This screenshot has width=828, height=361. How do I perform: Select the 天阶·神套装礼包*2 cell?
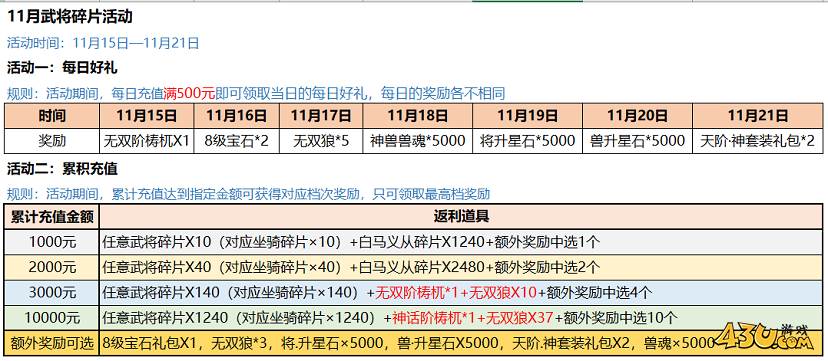758,141
